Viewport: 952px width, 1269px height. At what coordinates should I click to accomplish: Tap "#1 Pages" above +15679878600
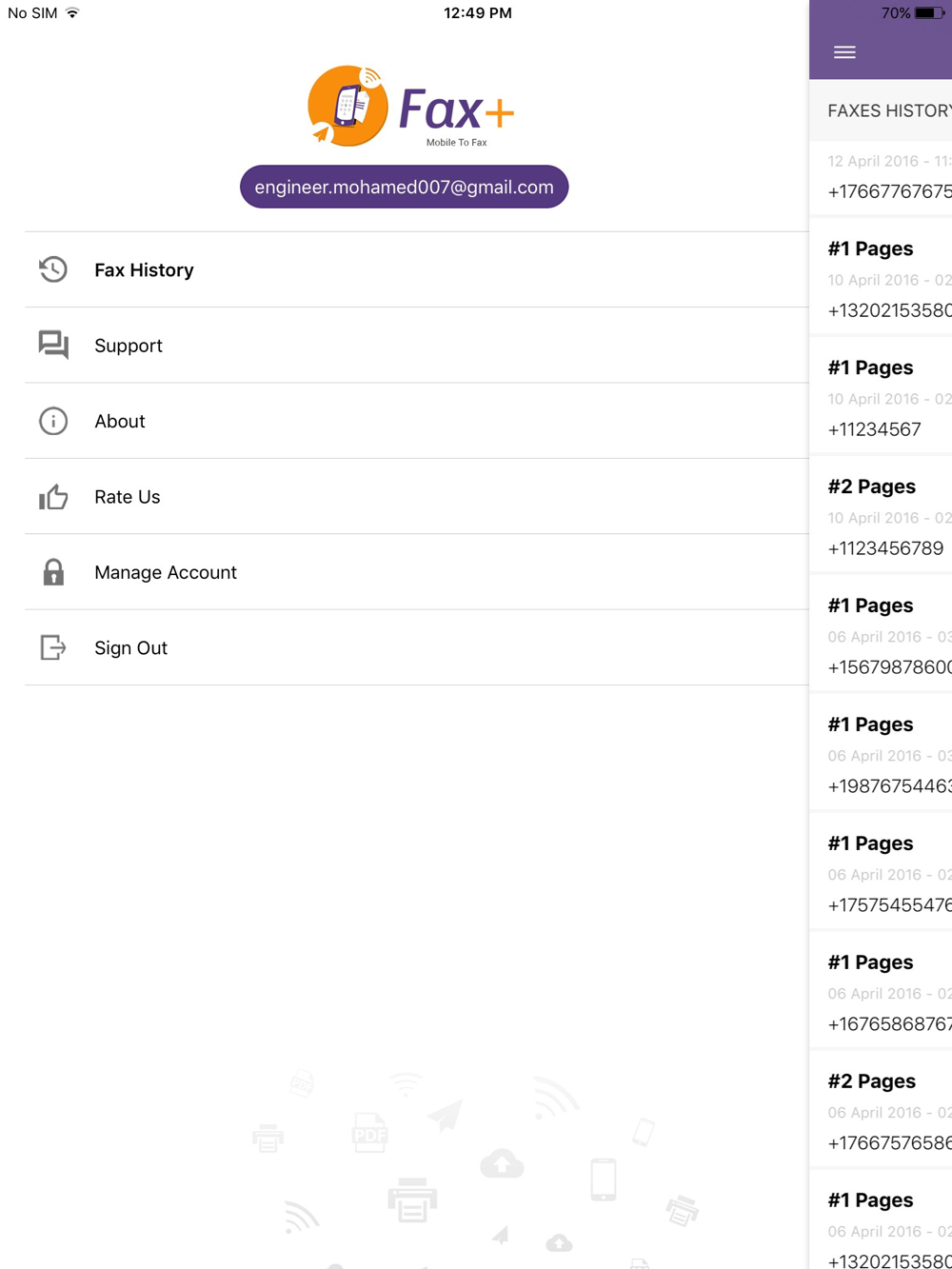click(x=870, y=605)
